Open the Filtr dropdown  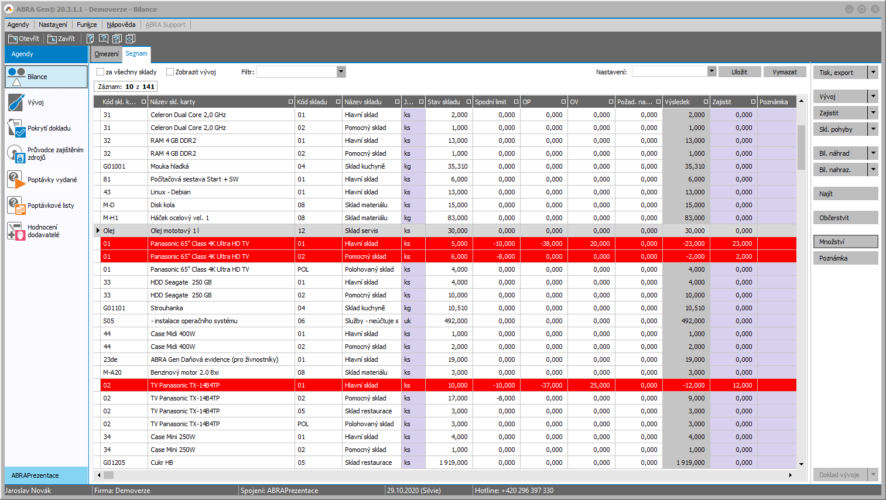341,72
